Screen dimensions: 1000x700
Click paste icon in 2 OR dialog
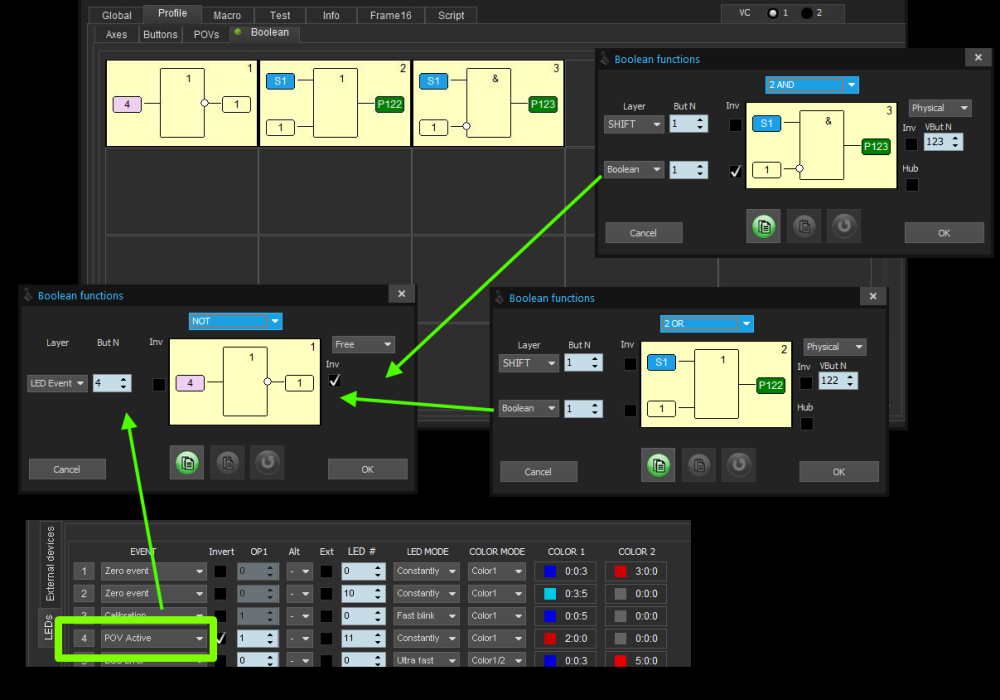click(699, 465)
